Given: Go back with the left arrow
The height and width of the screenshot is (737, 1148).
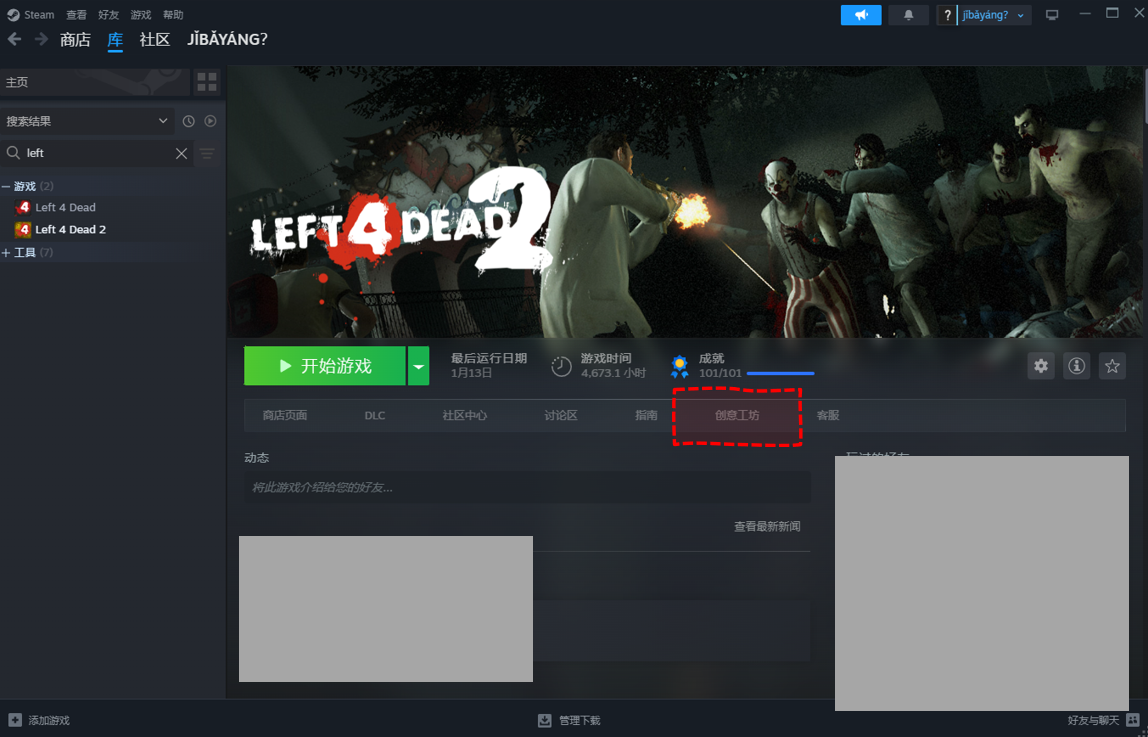Looking at the screenshot, I should pos(14,39).
